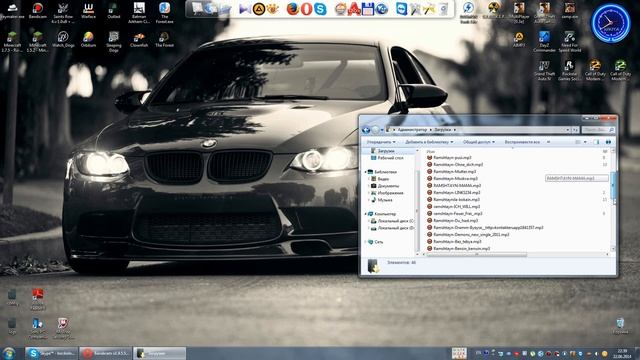
Task: Switch to Bandicam taskbar button
Action: pyautogui.click(x=105, y=353)
